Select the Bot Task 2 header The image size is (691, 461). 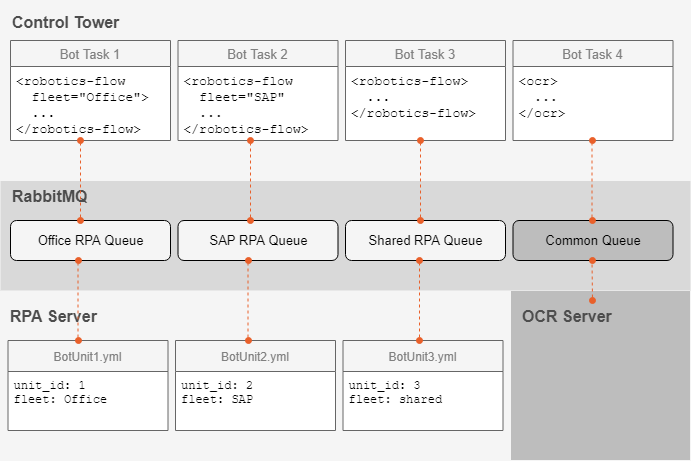pyautogui.click(x=258, y=54)
